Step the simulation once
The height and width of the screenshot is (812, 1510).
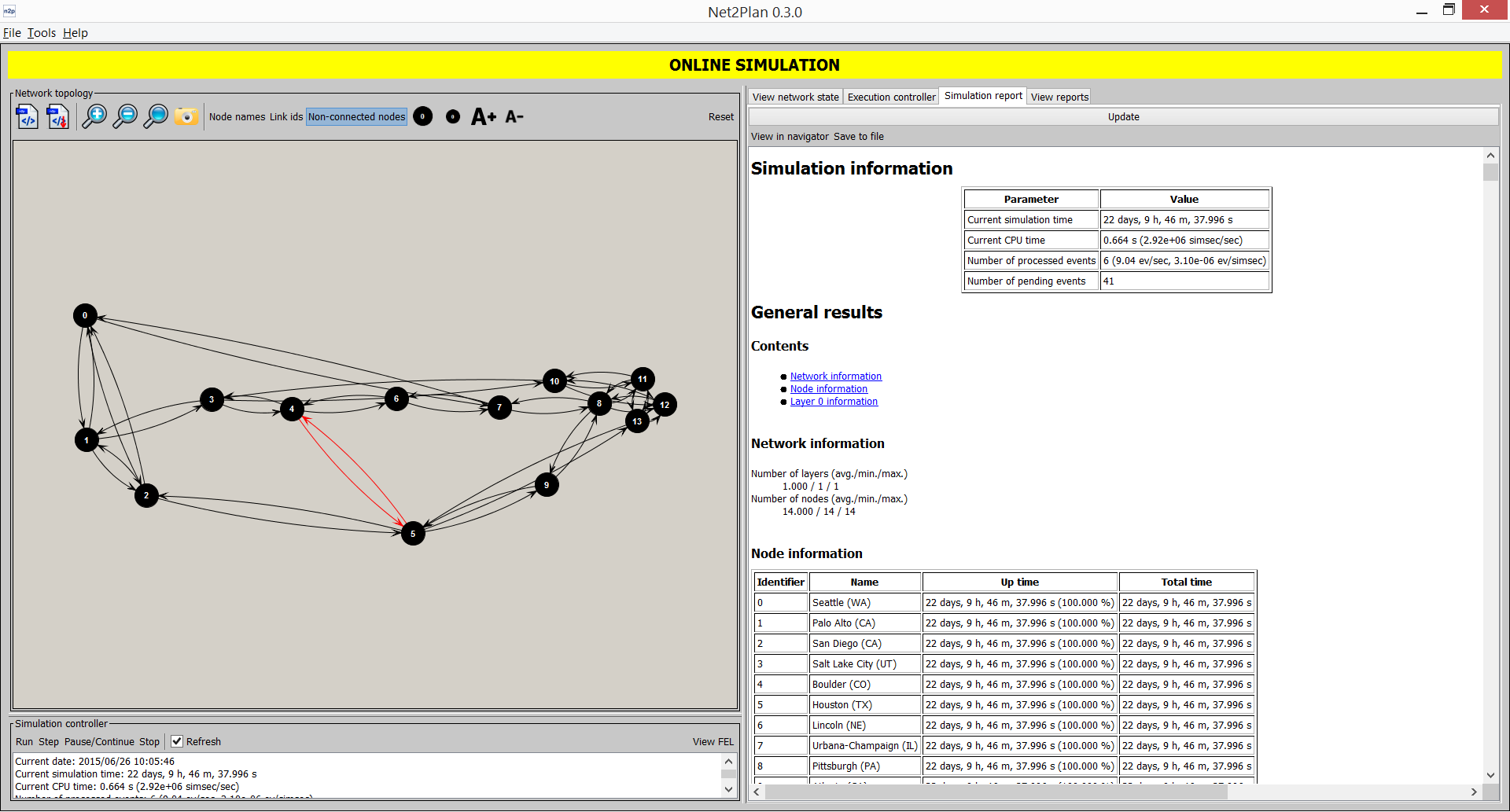point(49,742)
